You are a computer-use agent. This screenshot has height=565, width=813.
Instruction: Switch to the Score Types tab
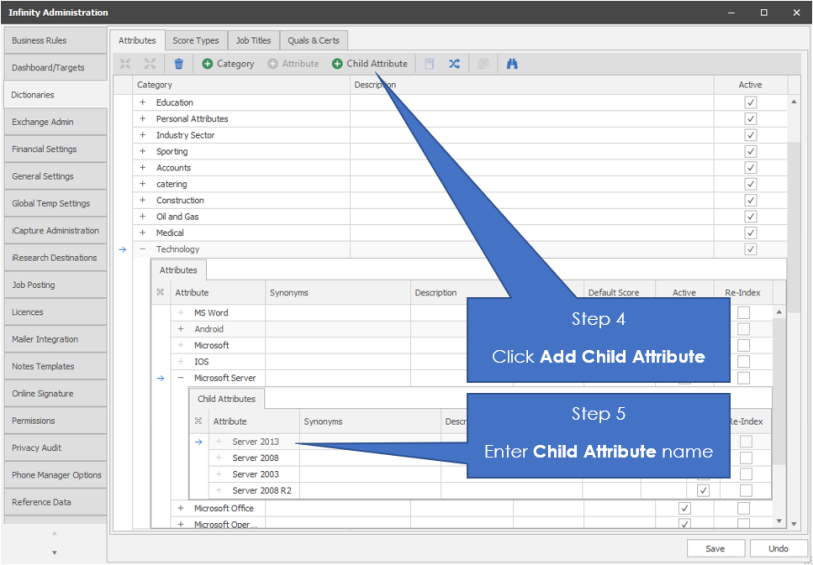(195, 41)
